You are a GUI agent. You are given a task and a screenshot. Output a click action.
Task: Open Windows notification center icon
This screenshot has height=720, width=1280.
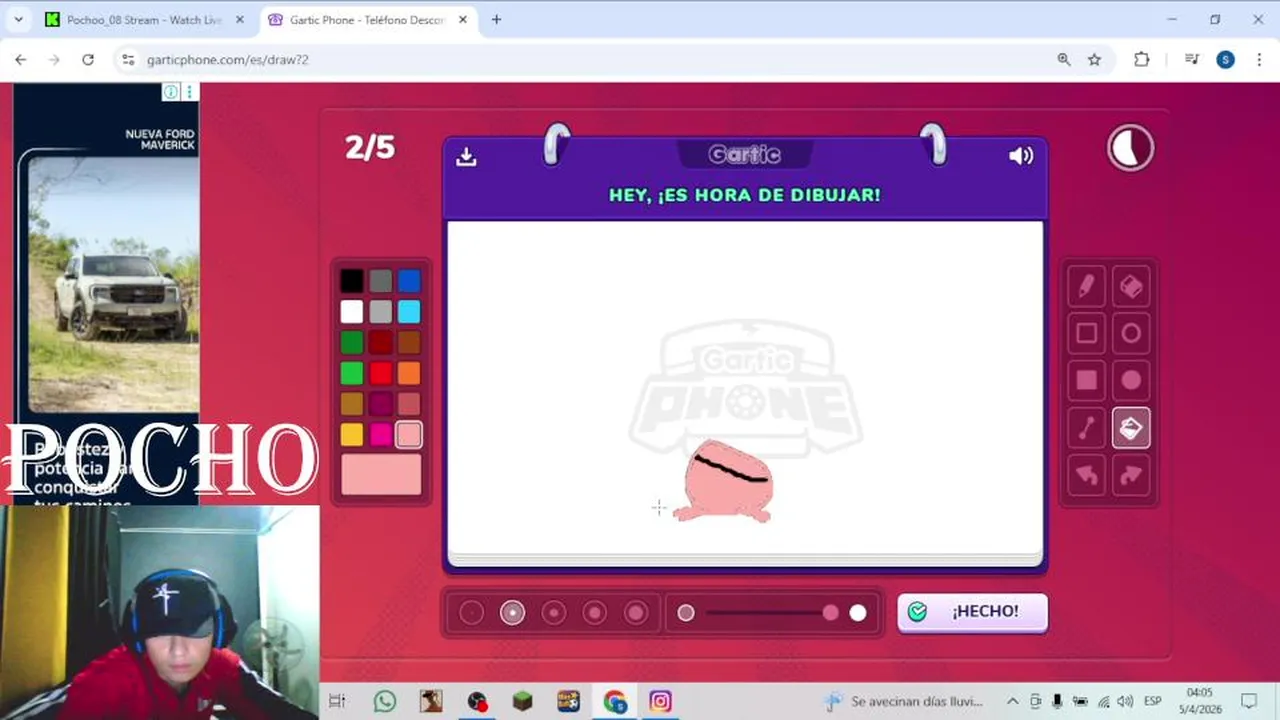[1249, 701]
